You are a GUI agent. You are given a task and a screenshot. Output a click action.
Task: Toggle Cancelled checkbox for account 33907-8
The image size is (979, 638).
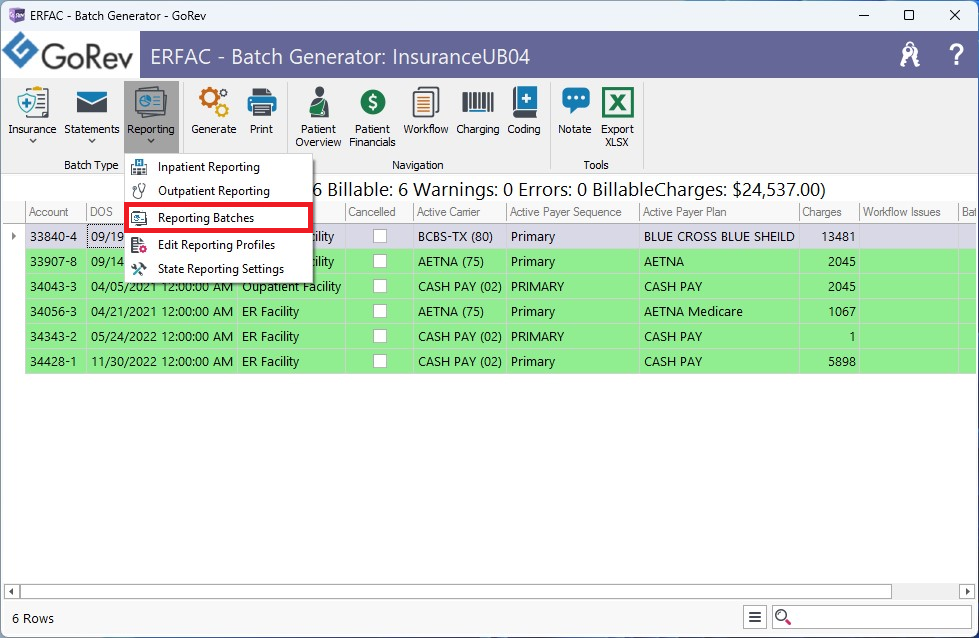point(380,261)
